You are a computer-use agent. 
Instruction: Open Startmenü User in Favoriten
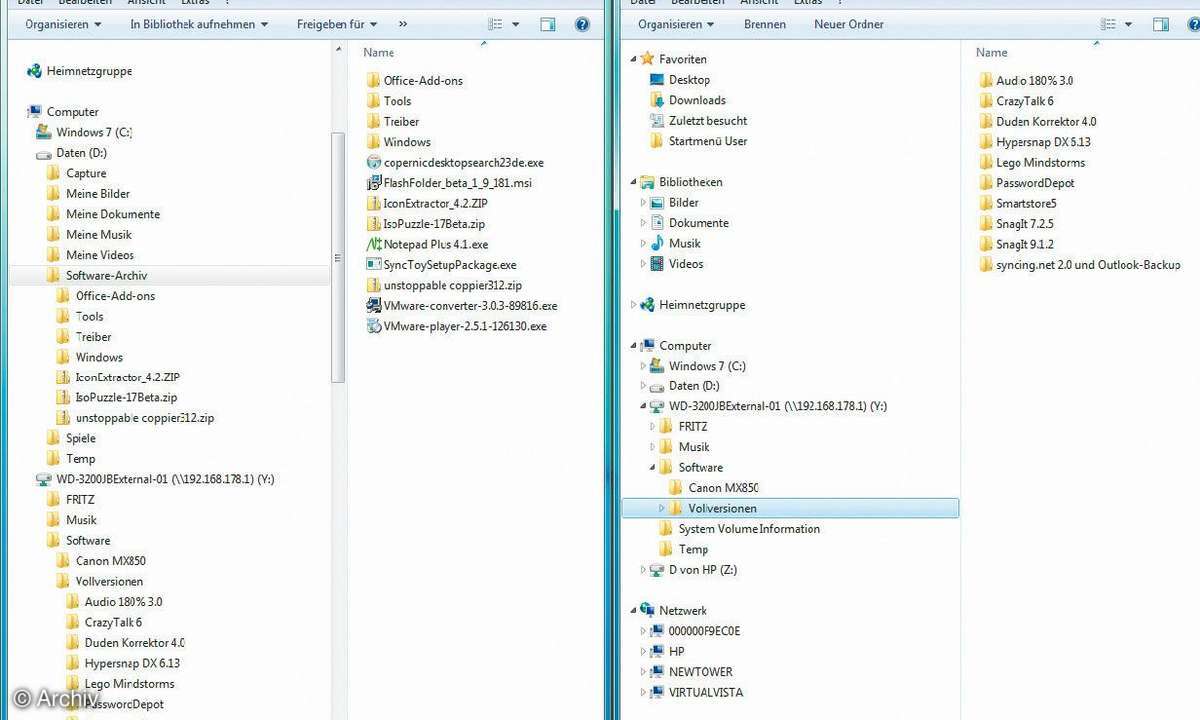[x=698, y=141]
